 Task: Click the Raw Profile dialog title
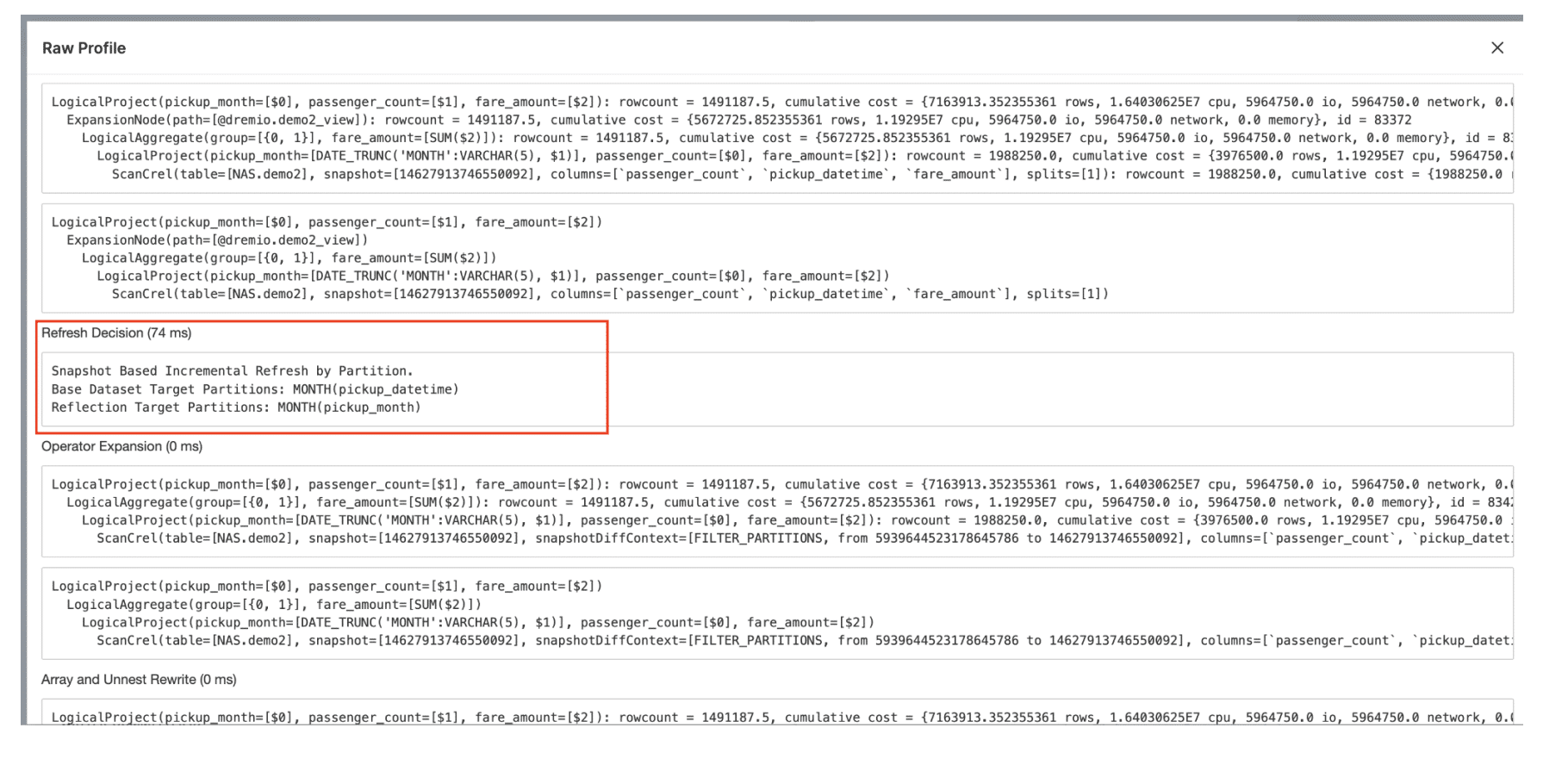(x=84, y=48)
